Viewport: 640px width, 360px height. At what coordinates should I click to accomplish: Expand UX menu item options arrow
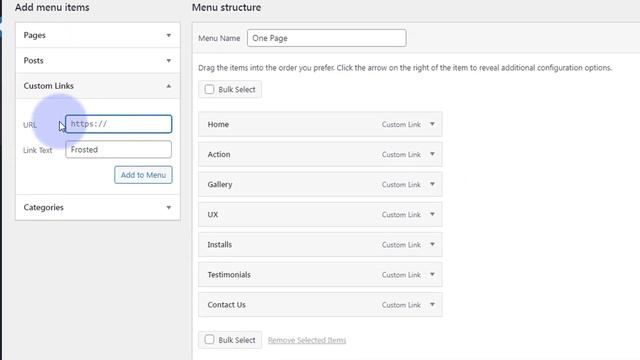432,214
